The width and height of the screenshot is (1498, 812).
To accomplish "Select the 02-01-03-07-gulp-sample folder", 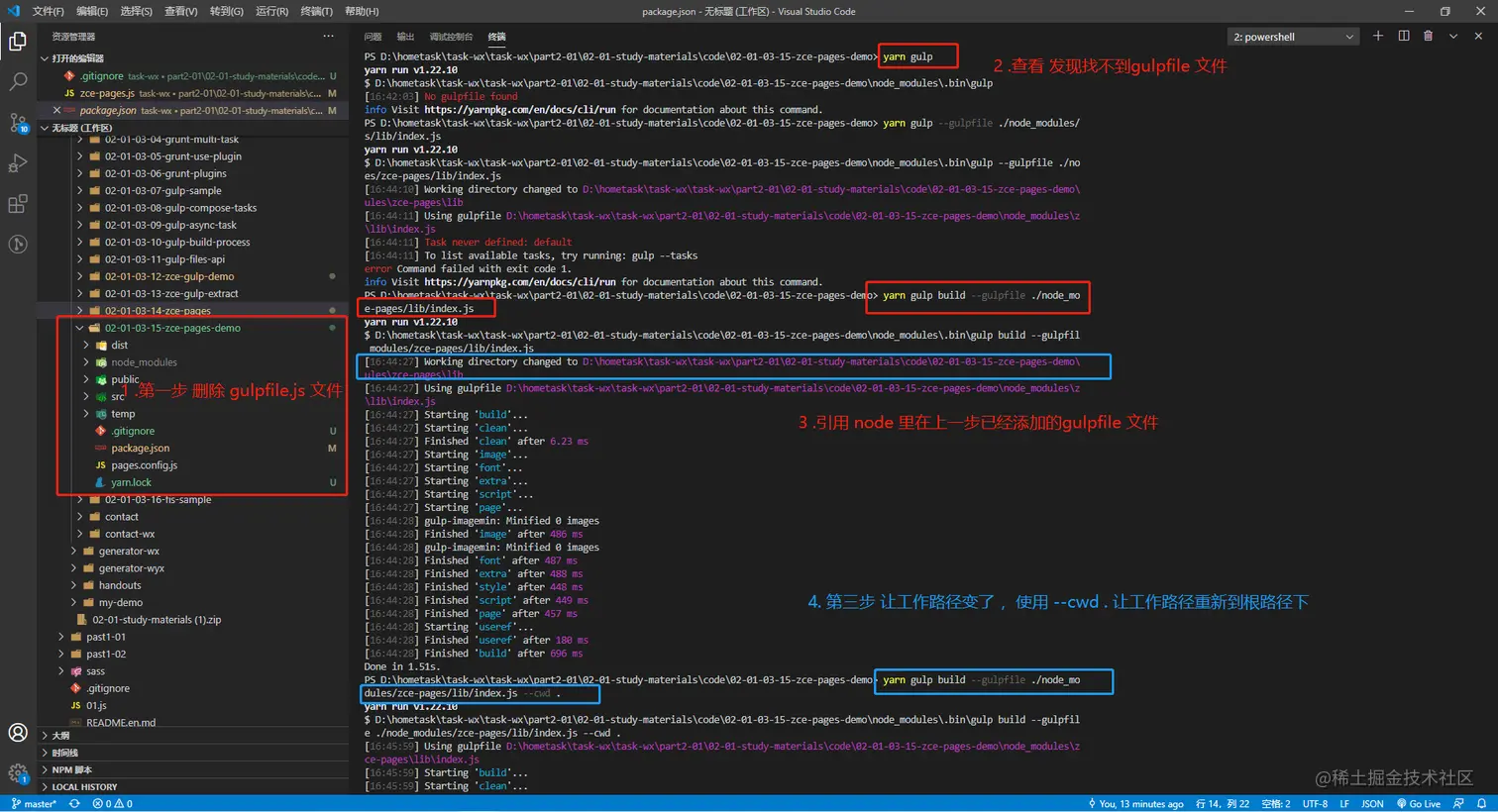I will 163,190.
